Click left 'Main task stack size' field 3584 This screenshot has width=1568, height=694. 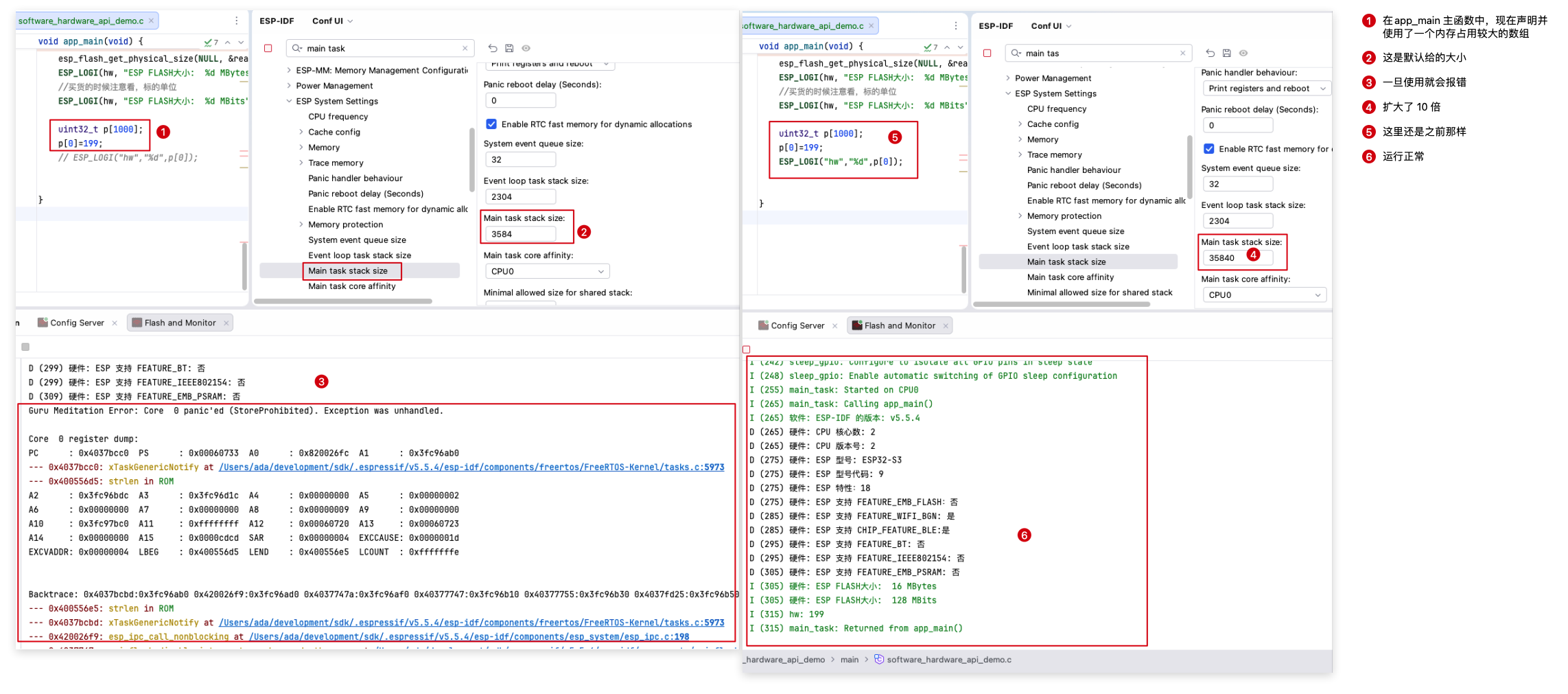tap(521, 234)
